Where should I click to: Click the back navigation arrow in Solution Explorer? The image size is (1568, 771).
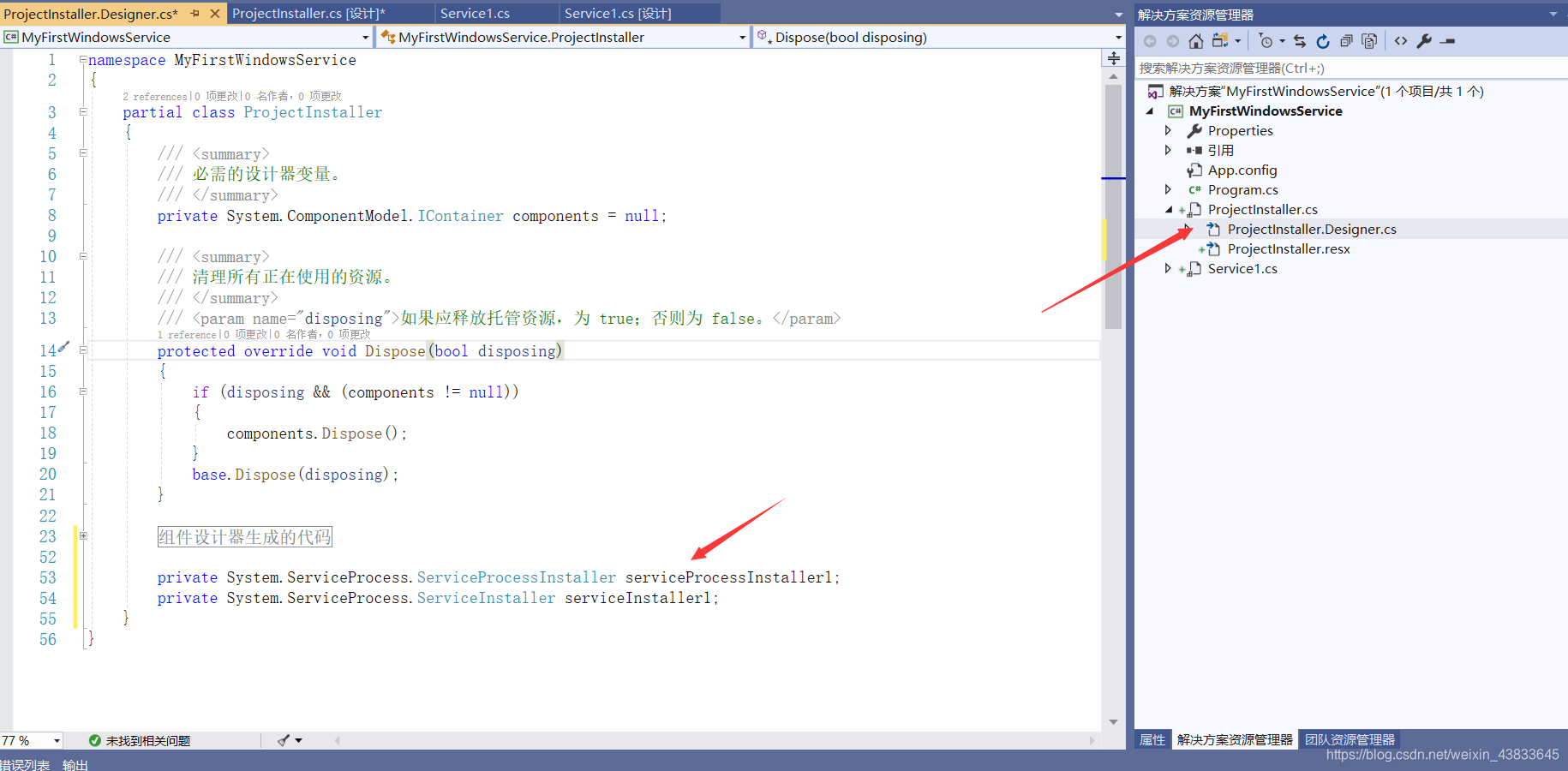pos(1150,41)
